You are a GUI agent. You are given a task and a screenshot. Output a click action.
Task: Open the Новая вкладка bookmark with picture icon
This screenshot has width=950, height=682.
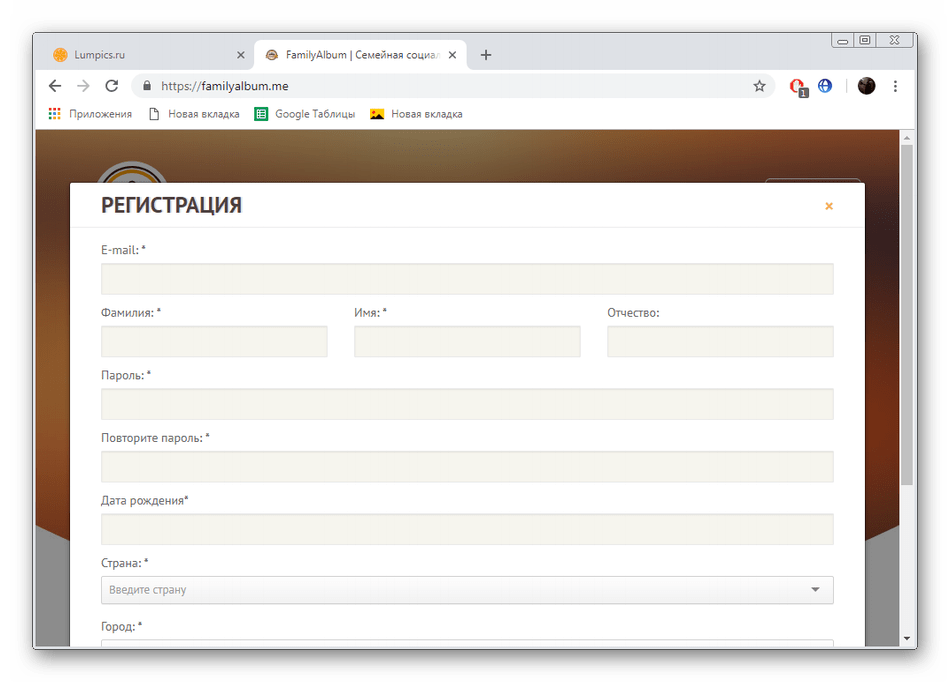pyautogui.click(x=416, y=114)
